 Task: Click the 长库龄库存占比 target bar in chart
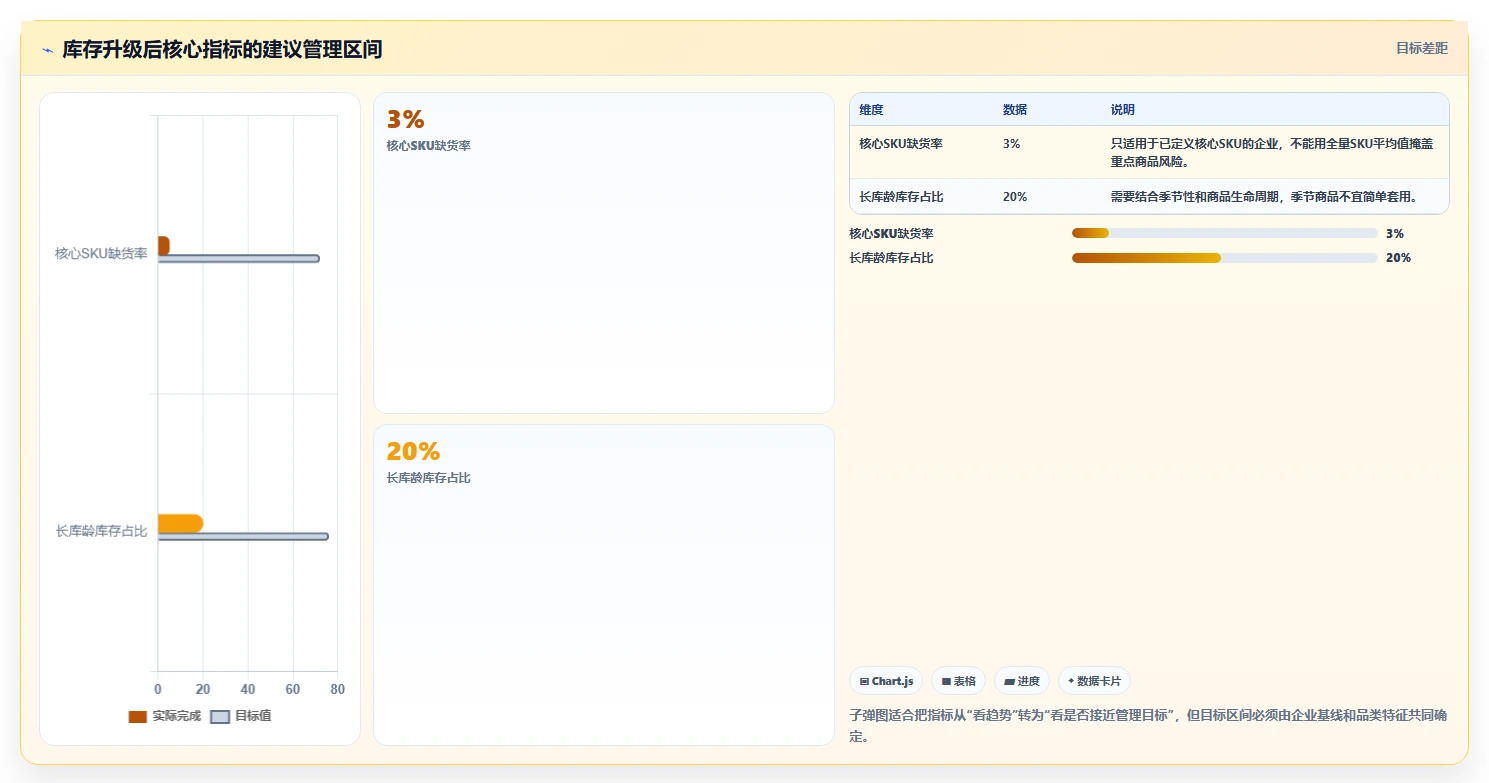point(243,537)
